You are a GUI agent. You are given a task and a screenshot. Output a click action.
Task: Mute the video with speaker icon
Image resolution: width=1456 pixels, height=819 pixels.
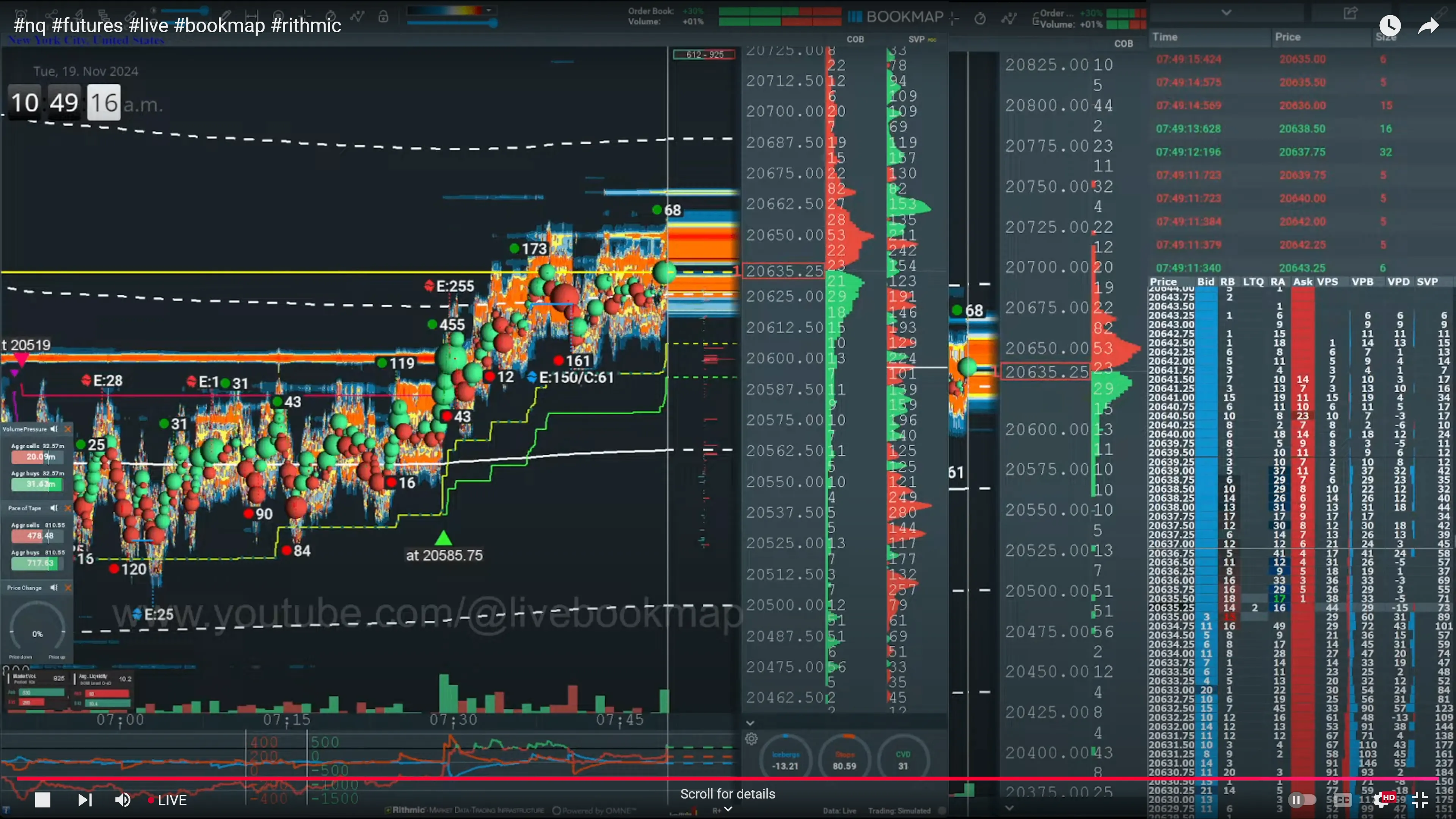122,800
